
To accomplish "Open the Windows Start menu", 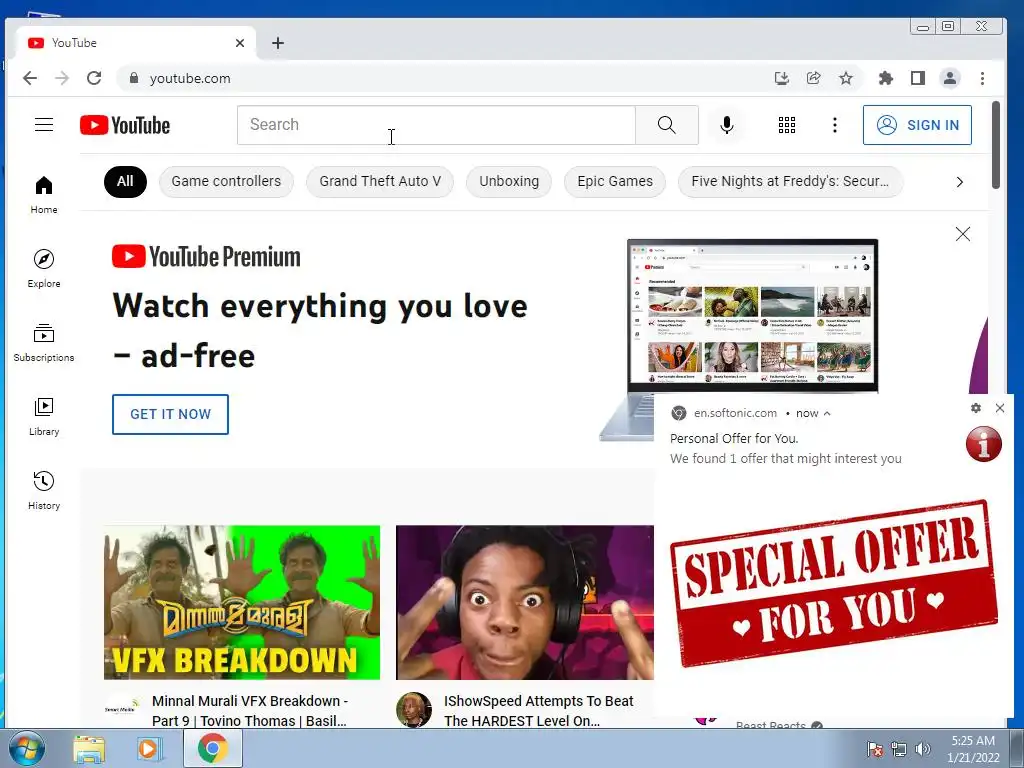I will [x=25, y=748].
